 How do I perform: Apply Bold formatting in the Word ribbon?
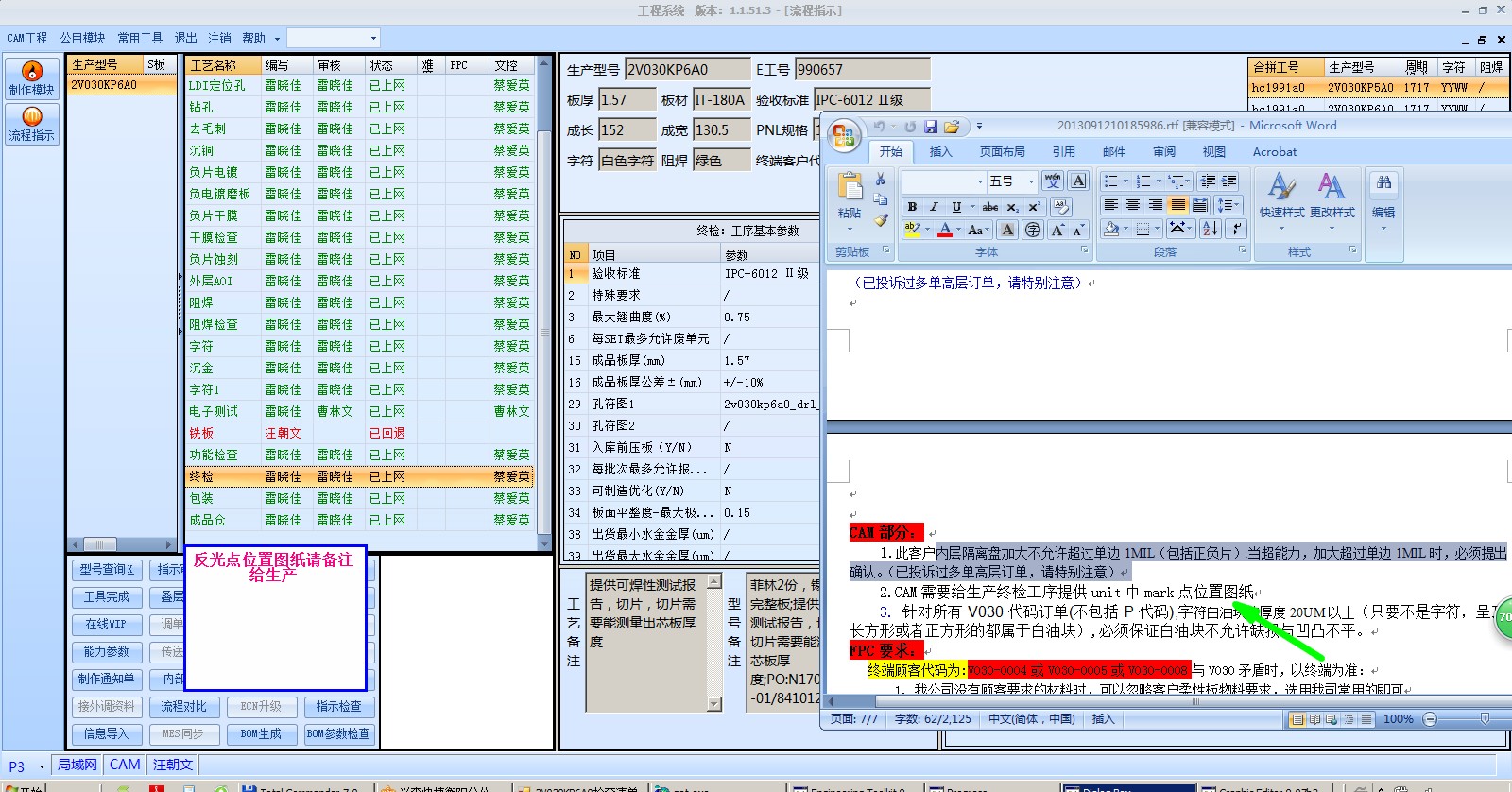point(912,206)
